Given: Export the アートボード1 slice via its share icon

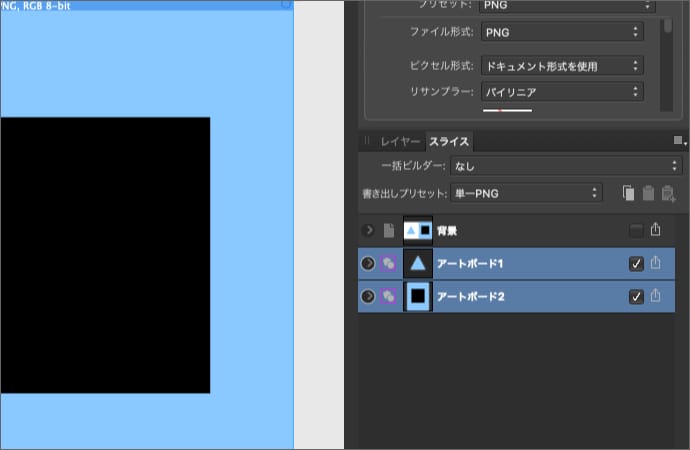Looking at the screenshot, I should click(x=656, y=263).
